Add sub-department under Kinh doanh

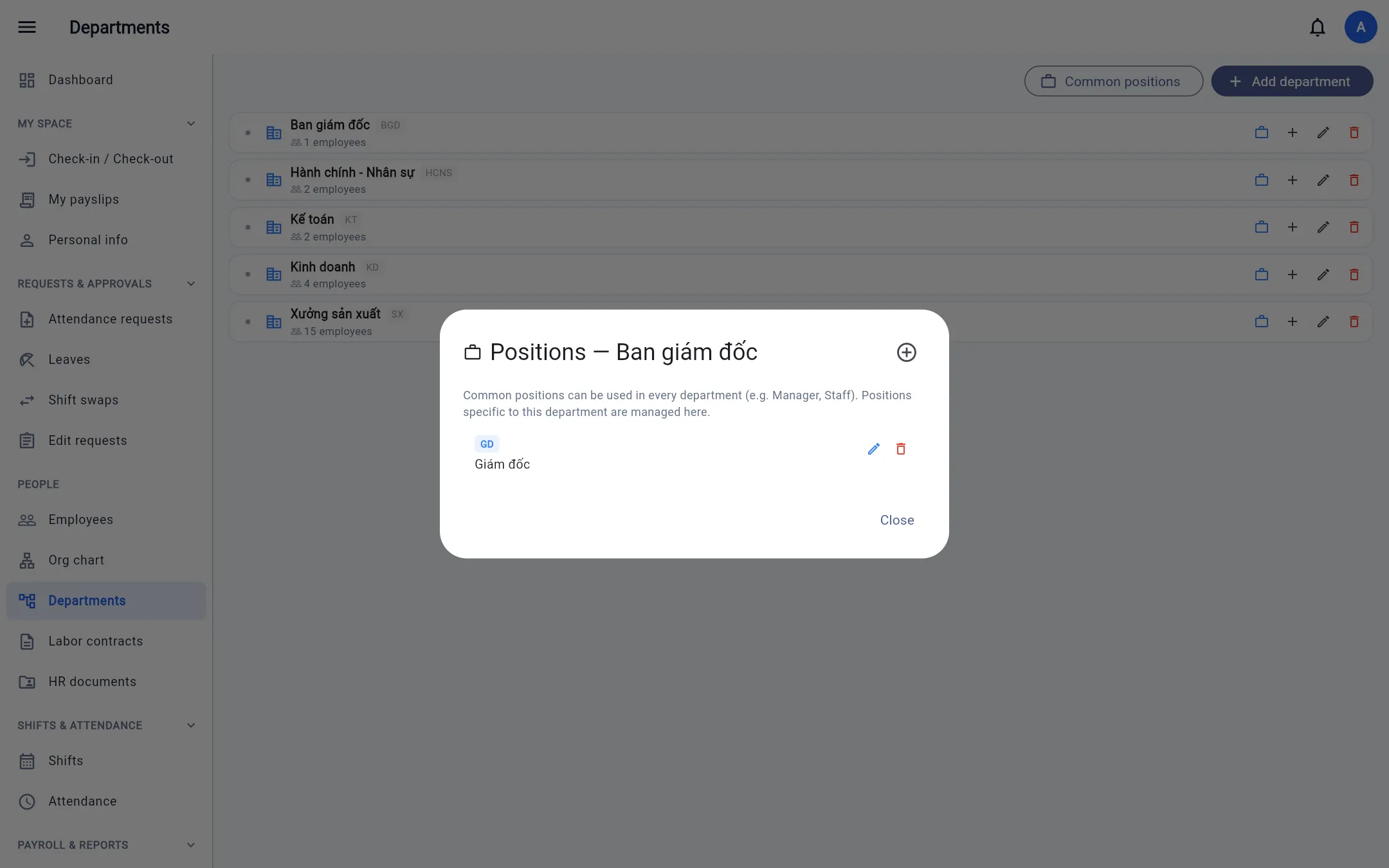click(1293, 275)
